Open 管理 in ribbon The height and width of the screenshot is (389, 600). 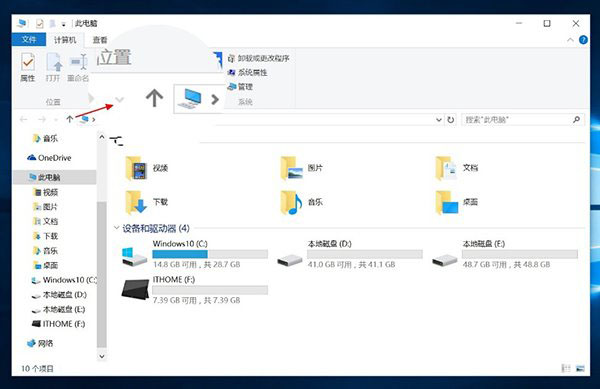click(240, 87)
